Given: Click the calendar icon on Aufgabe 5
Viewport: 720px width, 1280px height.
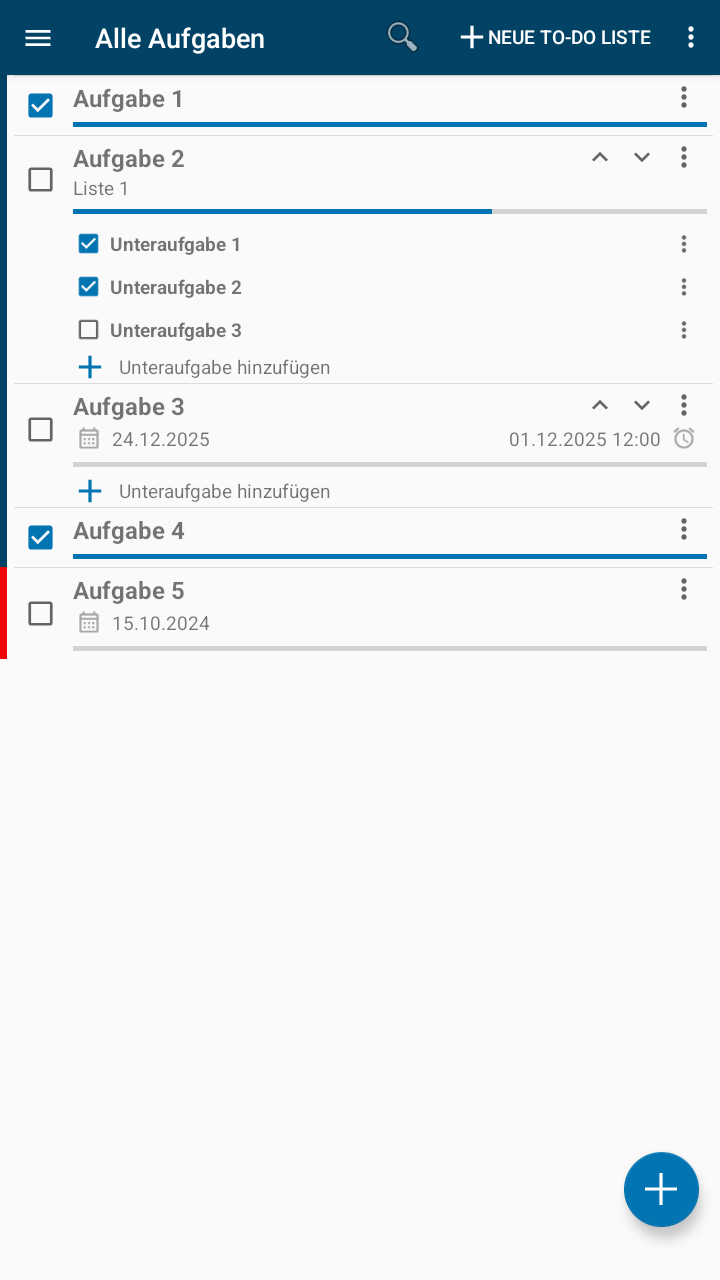Looking at the screenshot, I should coord(89,623).
